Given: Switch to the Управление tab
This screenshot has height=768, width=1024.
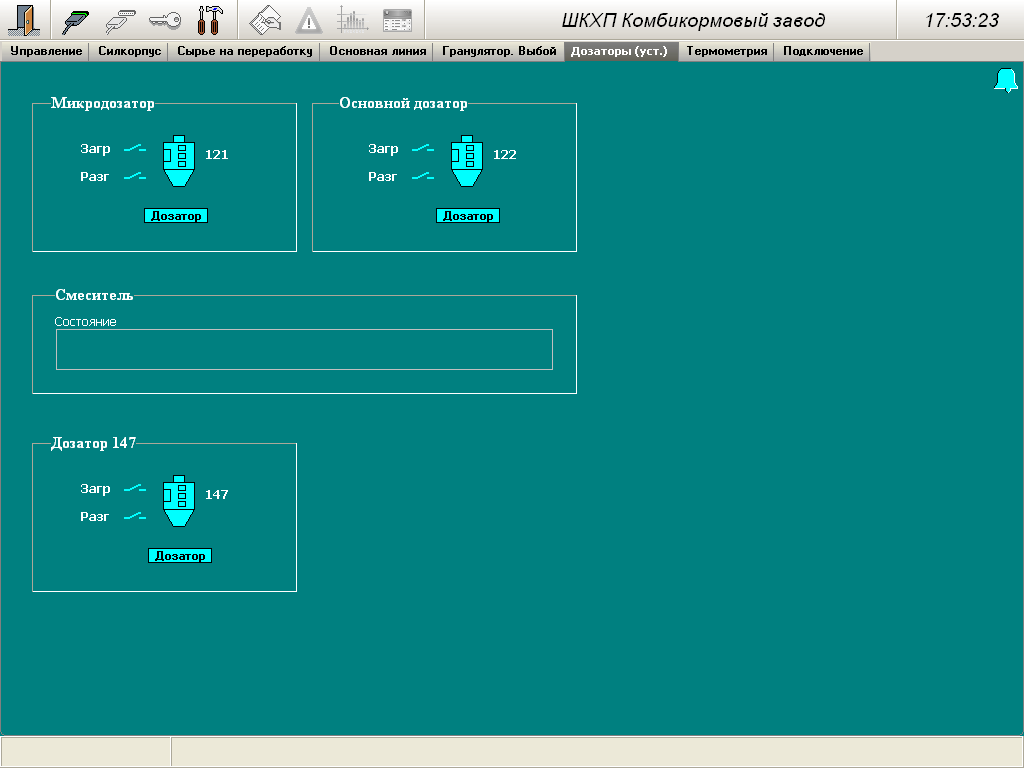Looking at the screenshot, I should (x=46, y=51).
